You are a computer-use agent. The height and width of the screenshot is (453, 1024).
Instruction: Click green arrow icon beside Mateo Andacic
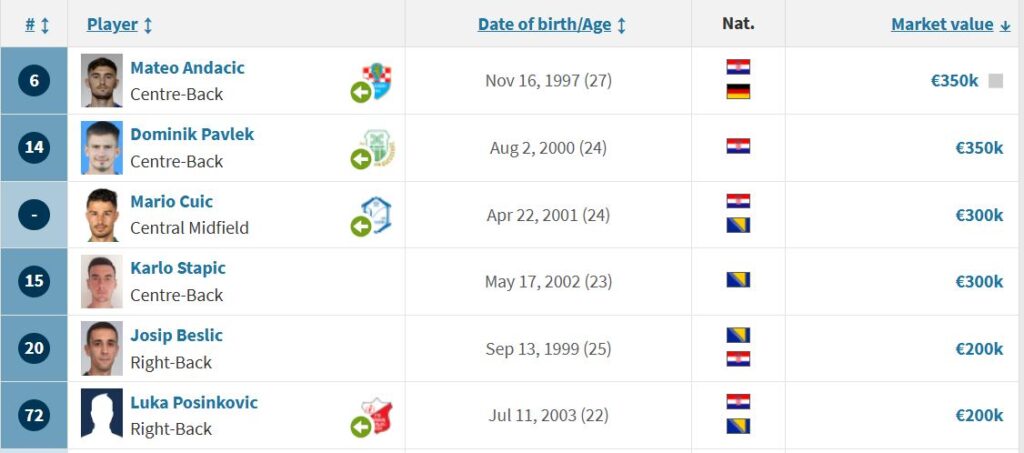pos(360,93)
